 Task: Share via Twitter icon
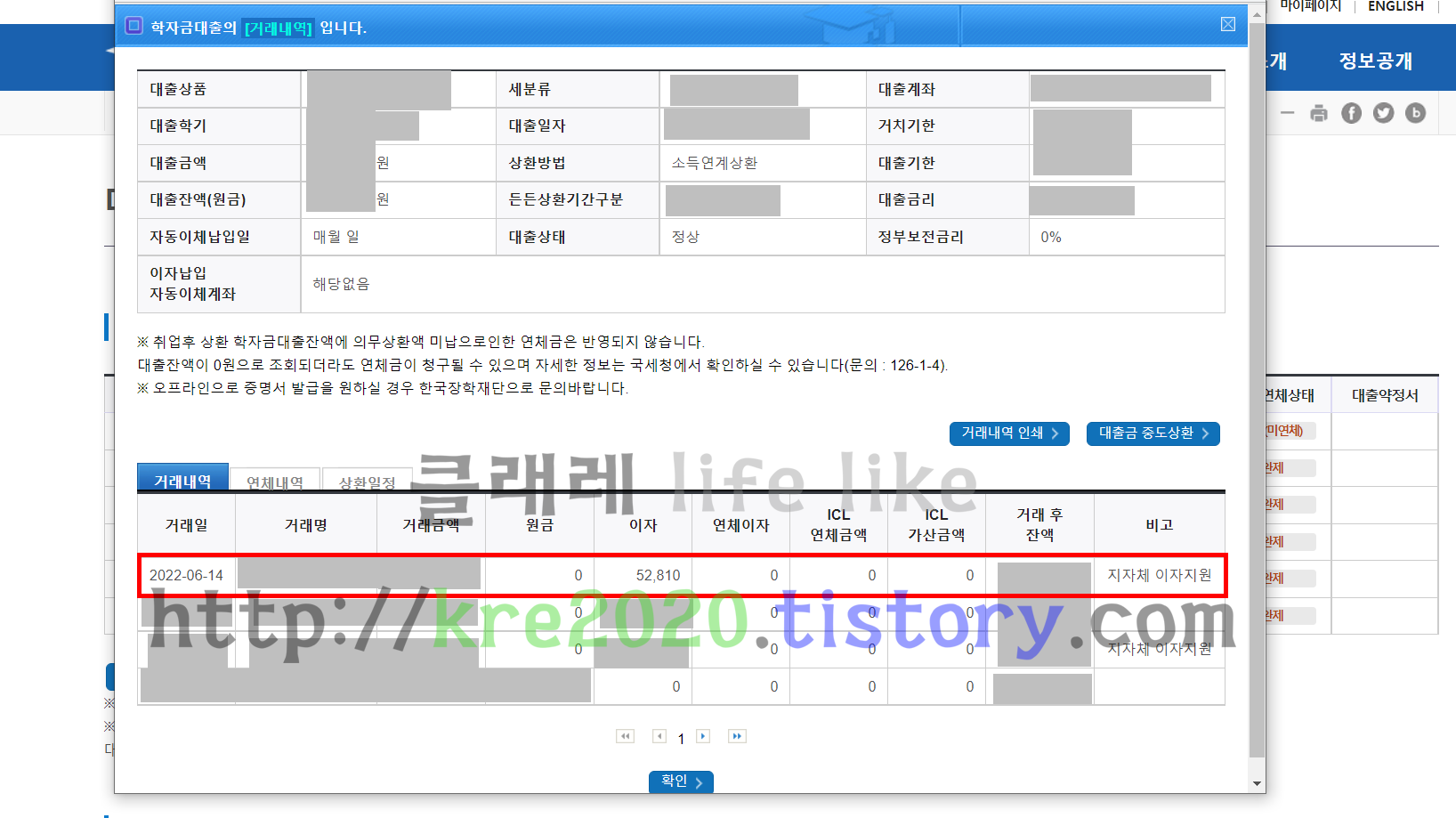[x=1383, y=113]
